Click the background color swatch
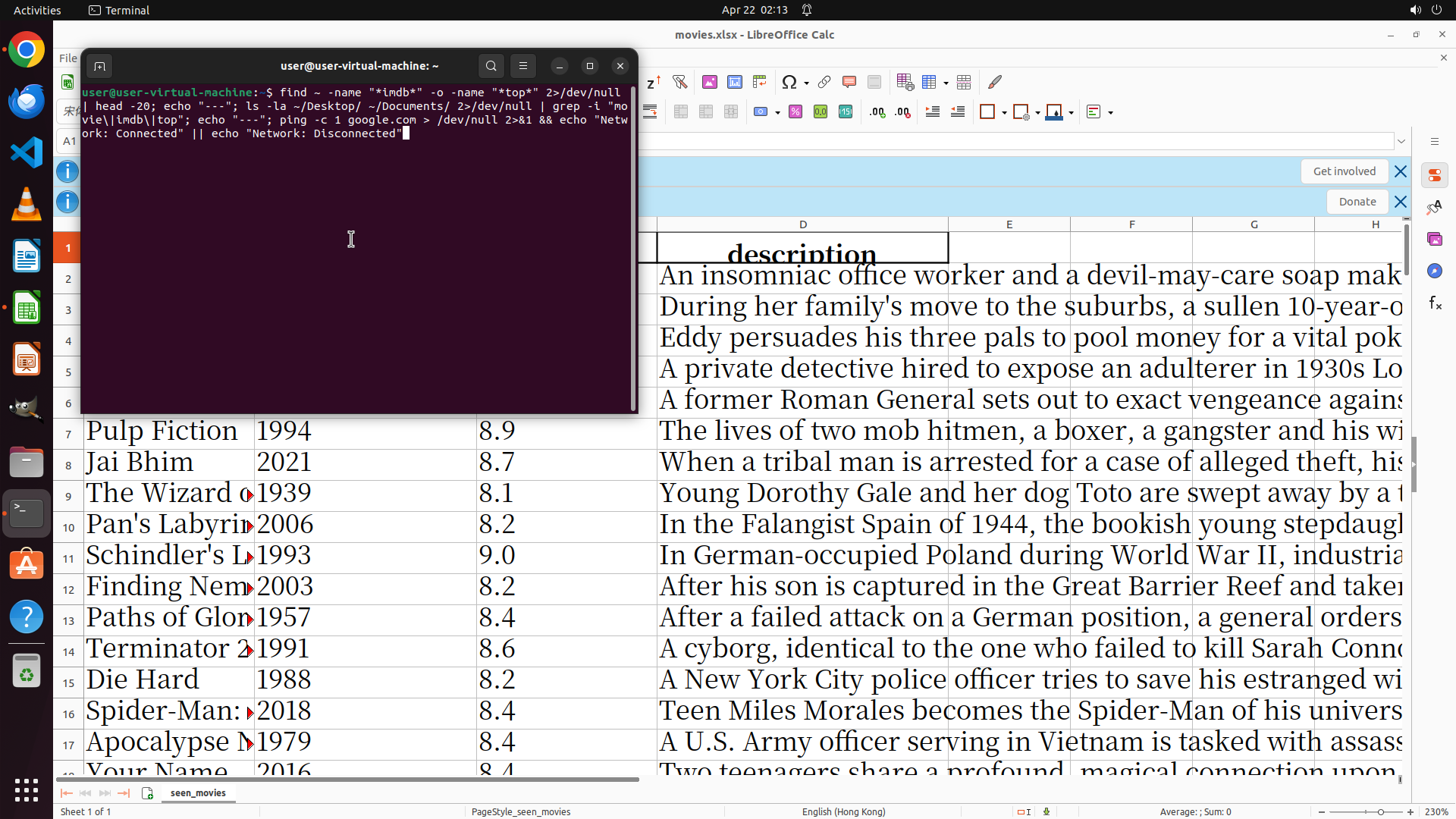 coord(1053,112)
